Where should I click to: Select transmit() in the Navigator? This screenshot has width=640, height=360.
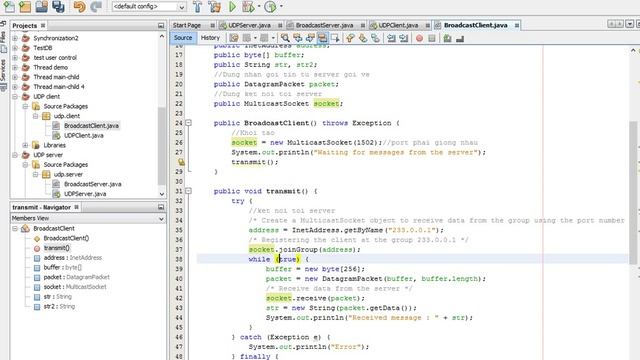(x=56, y=248)
